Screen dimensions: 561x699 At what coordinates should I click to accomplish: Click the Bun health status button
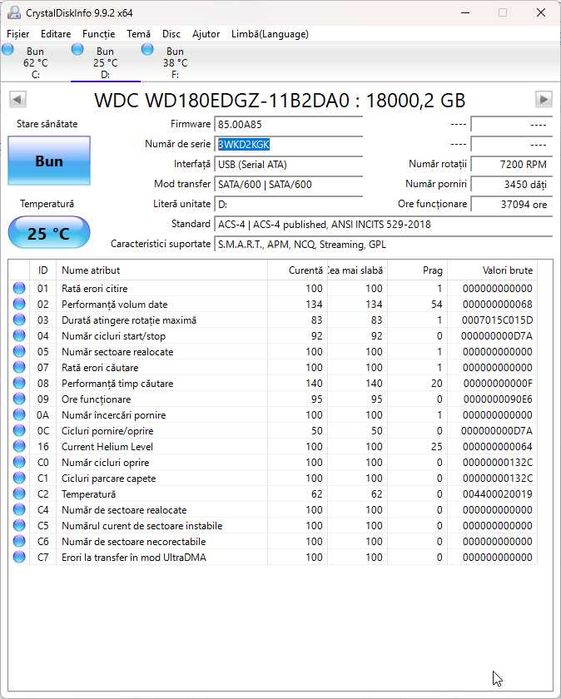click(x=49, y=161)
